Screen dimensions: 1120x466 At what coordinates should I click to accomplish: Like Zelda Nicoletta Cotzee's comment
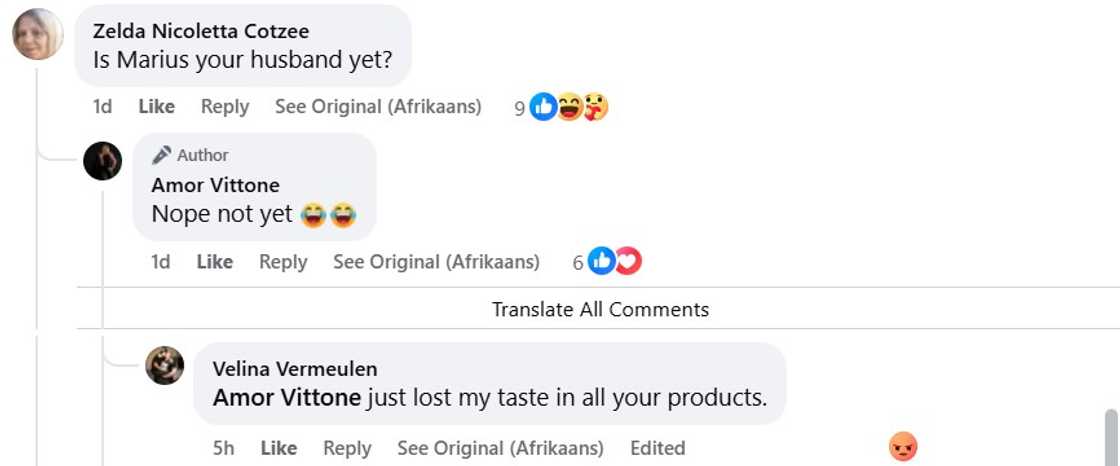(x=156, y=107)
